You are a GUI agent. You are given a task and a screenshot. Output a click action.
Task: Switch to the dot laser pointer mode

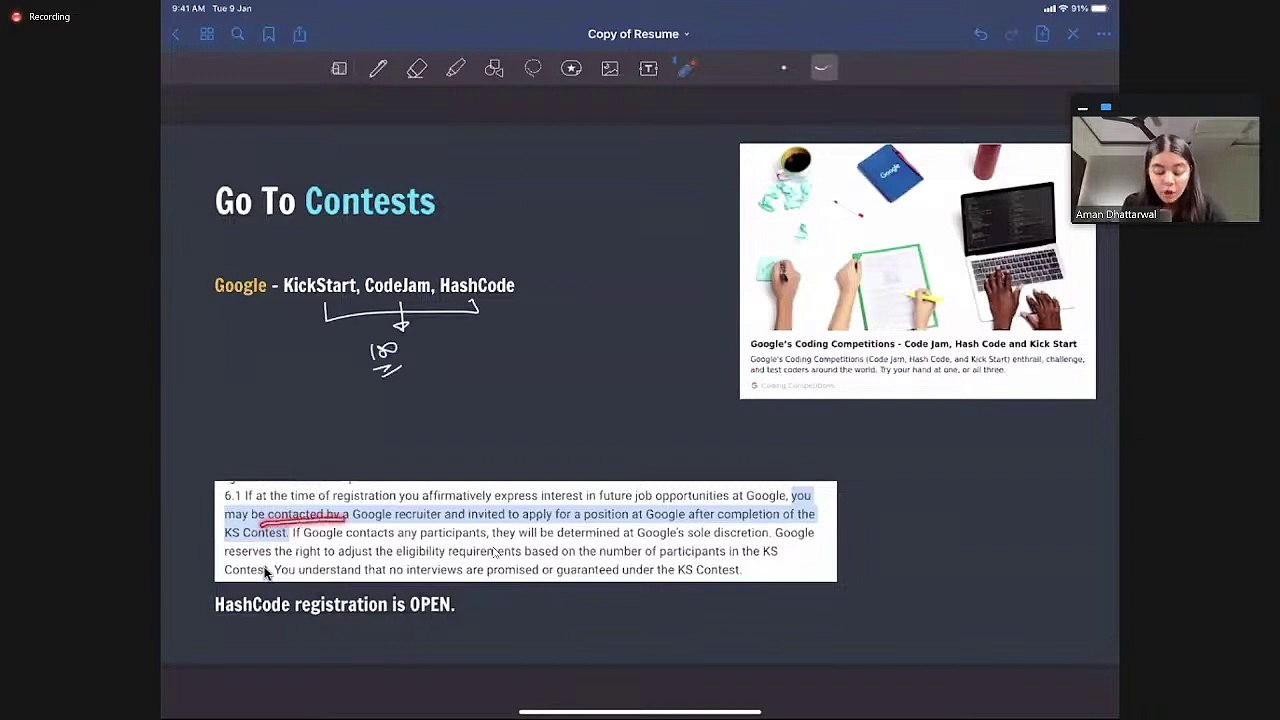coord(784,68)
